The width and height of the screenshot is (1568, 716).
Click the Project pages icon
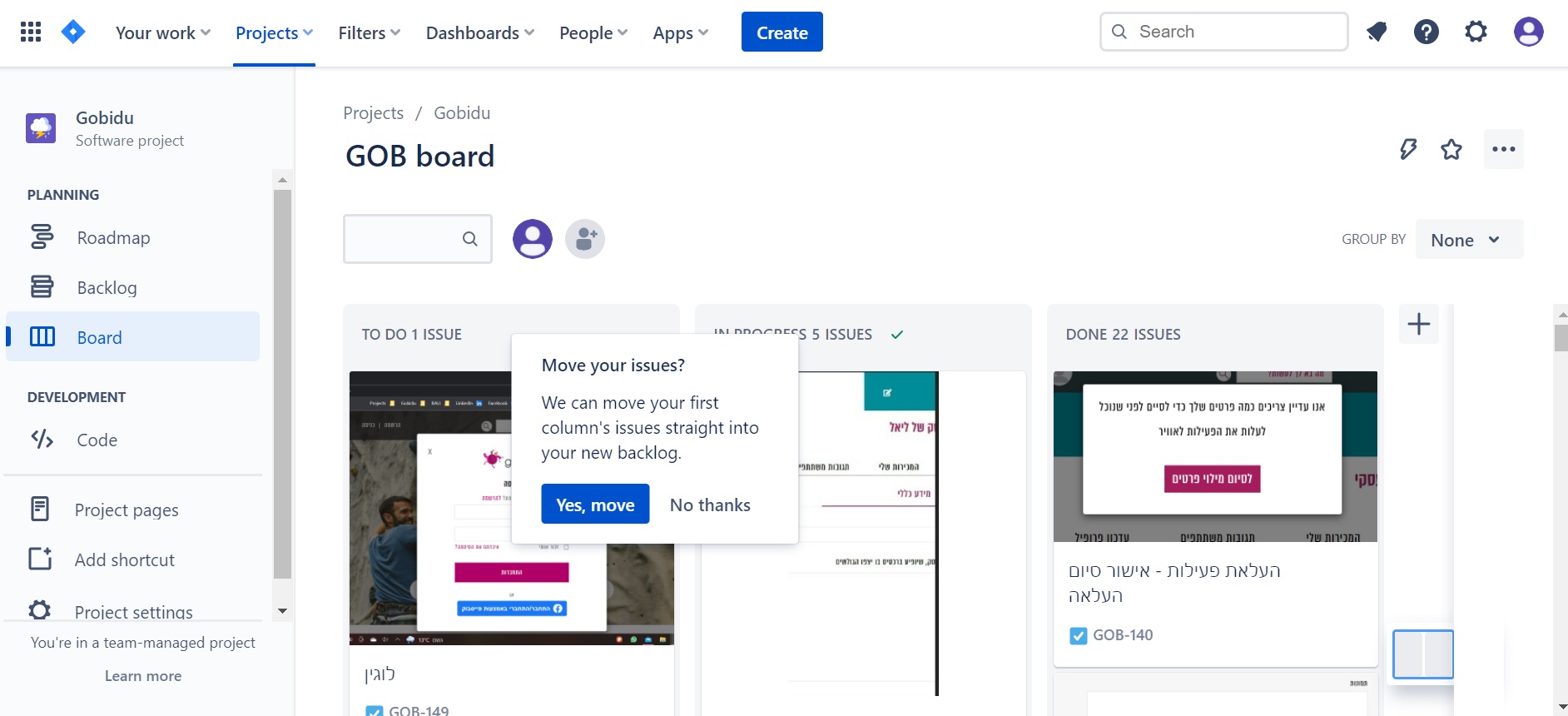pos(40,509)
